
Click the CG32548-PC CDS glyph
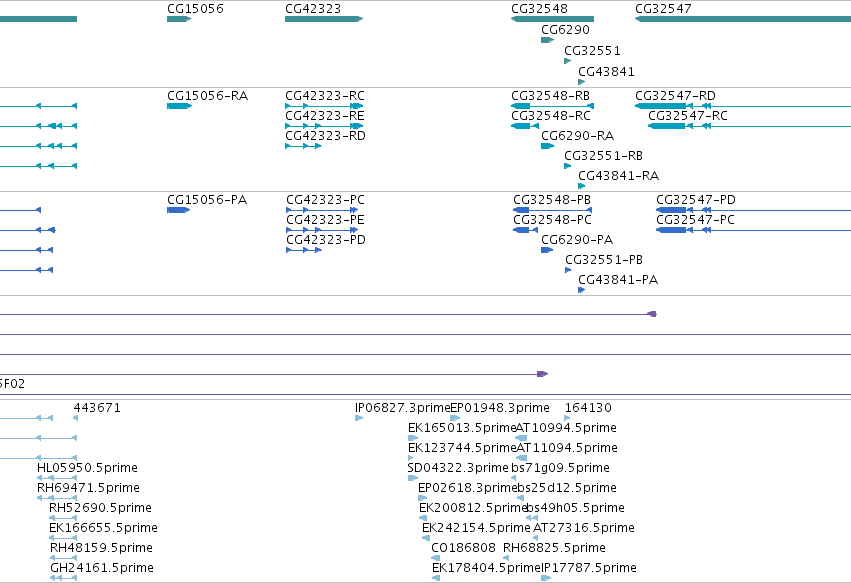(x=525, y=230)
